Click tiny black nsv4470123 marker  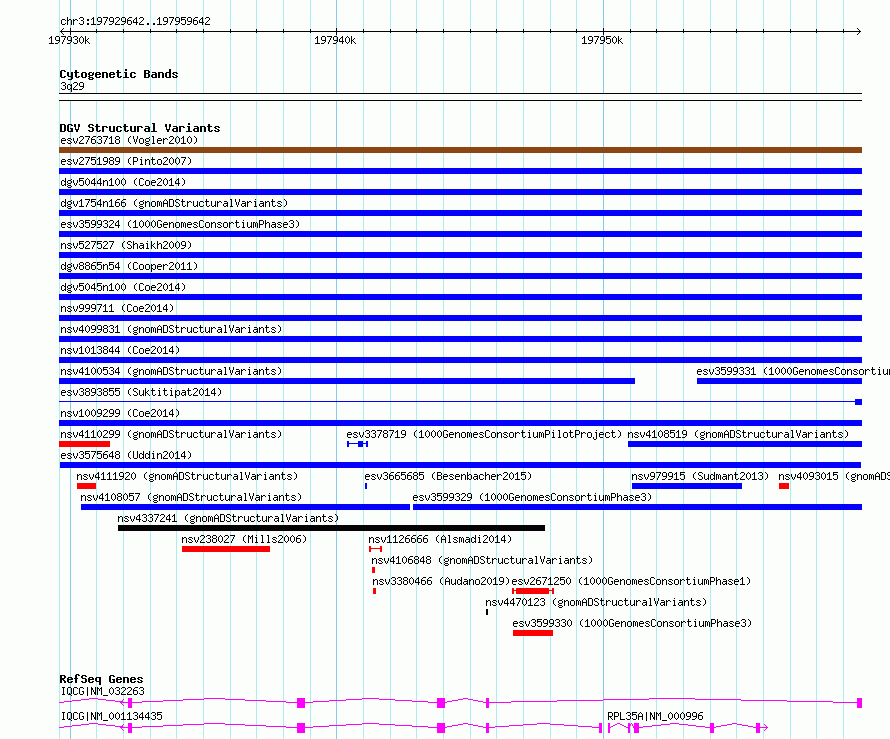487,612
